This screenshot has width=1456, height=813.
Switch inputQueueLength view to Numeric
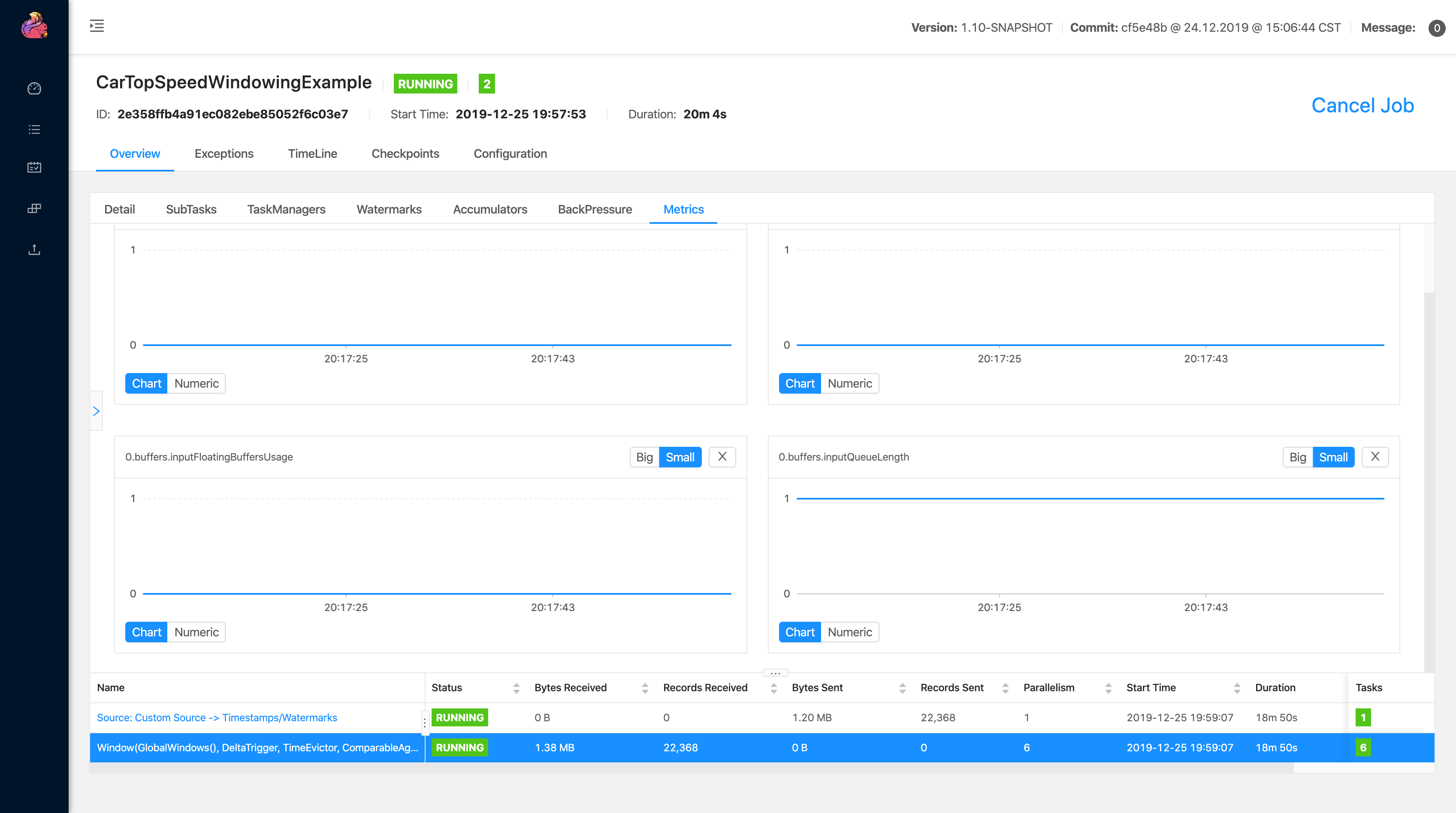click(849, 632)
